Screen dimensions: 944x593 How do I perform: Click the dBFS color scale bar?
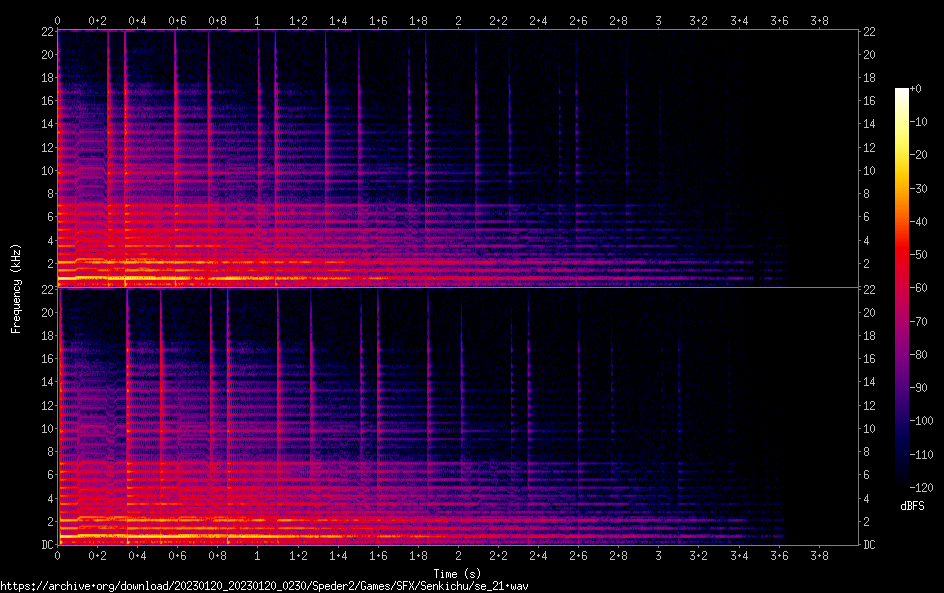click(902, 290)
